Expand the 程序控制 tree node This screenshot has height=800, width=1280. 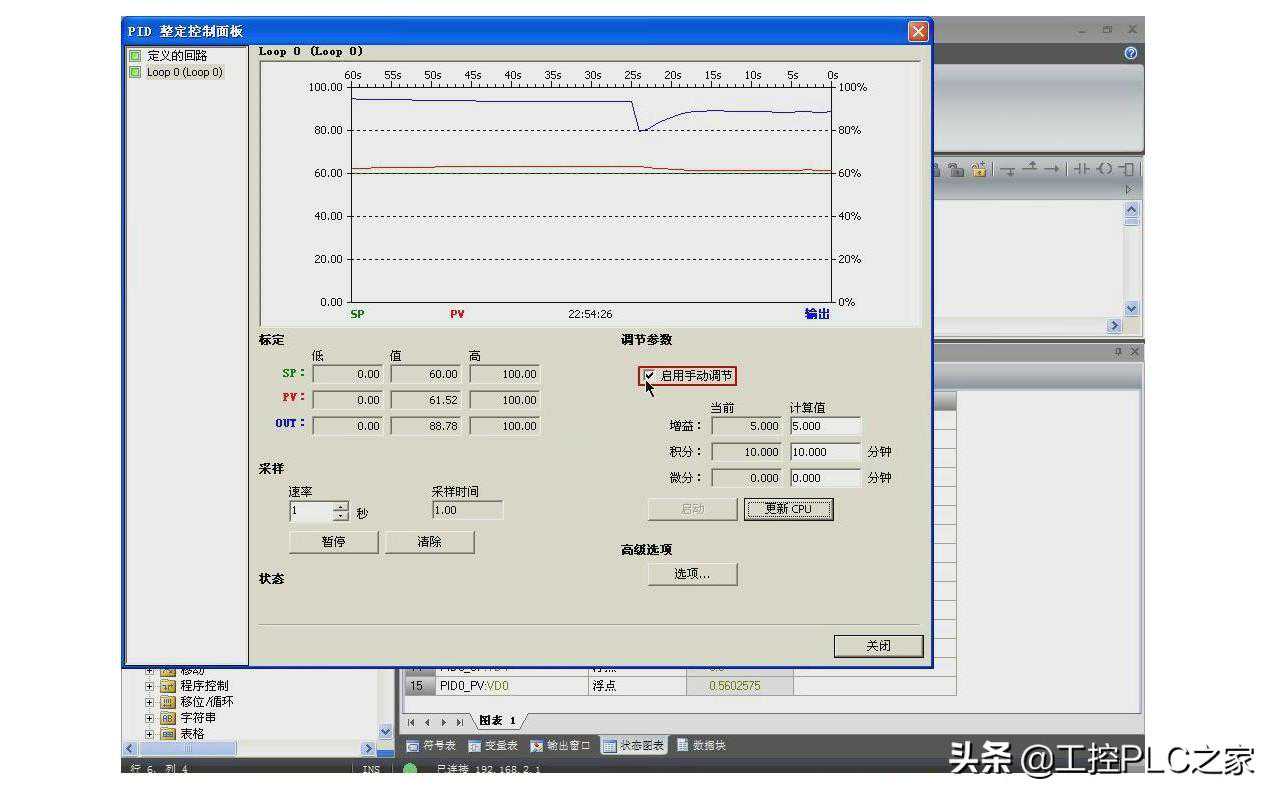[x=150, y=686]
